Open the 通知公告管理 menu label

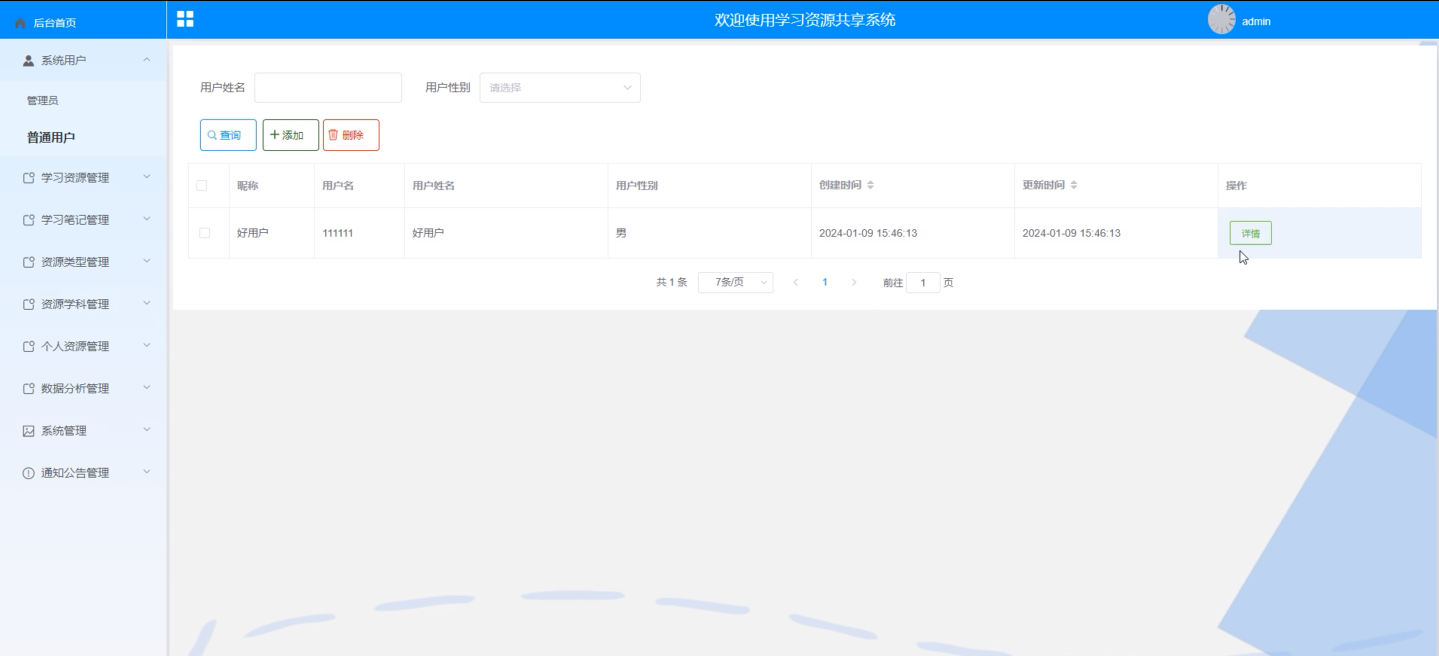[x=75, y=473]
